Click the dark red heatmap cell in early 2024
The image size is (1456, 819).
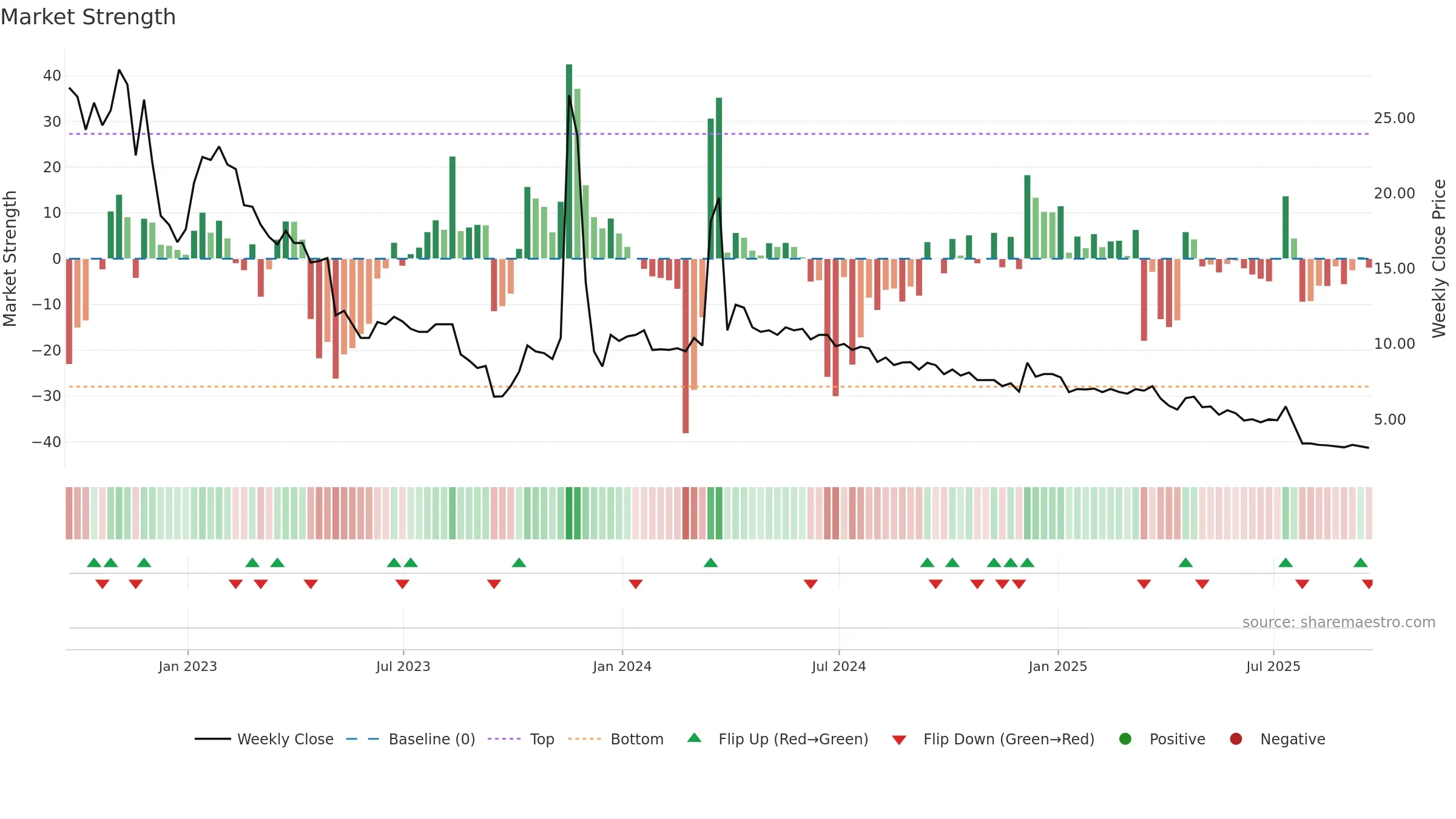pyautogui.click(x=686, y=513)
